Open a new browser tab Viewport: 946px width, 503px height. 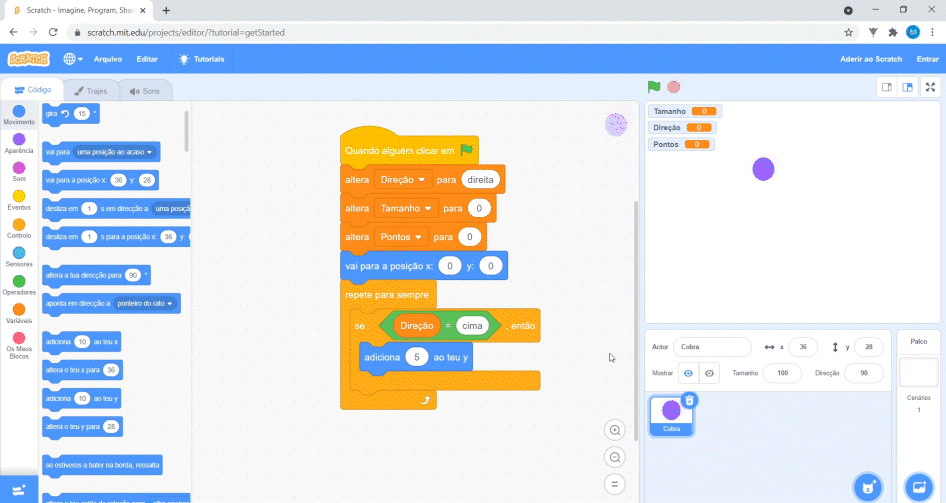166,10
